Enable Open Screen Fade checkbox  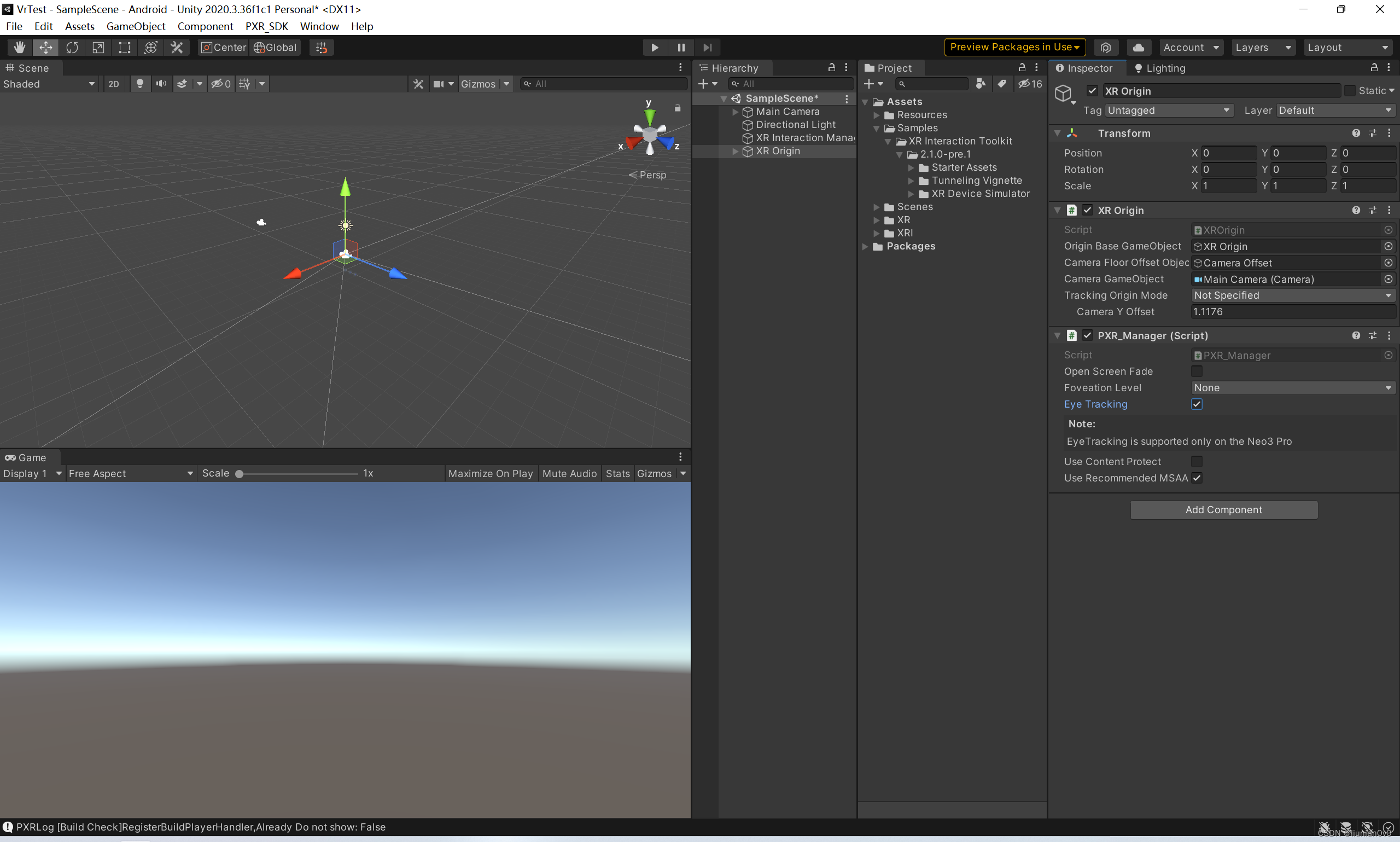tap(1196, 371)
